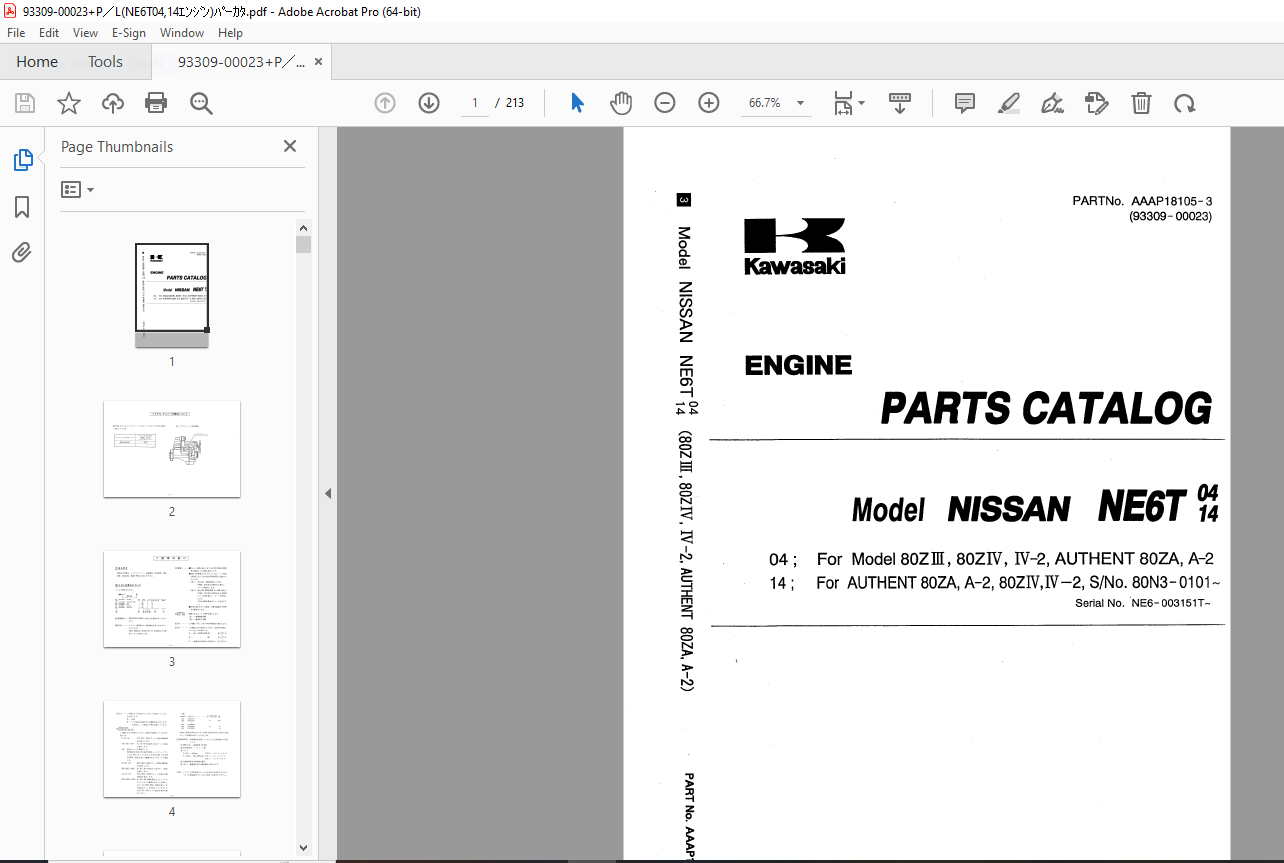The image size is (1284, 863).
Task: Click the thumbnail panel scrollbar handle
Action: click(x=304, y=245)
